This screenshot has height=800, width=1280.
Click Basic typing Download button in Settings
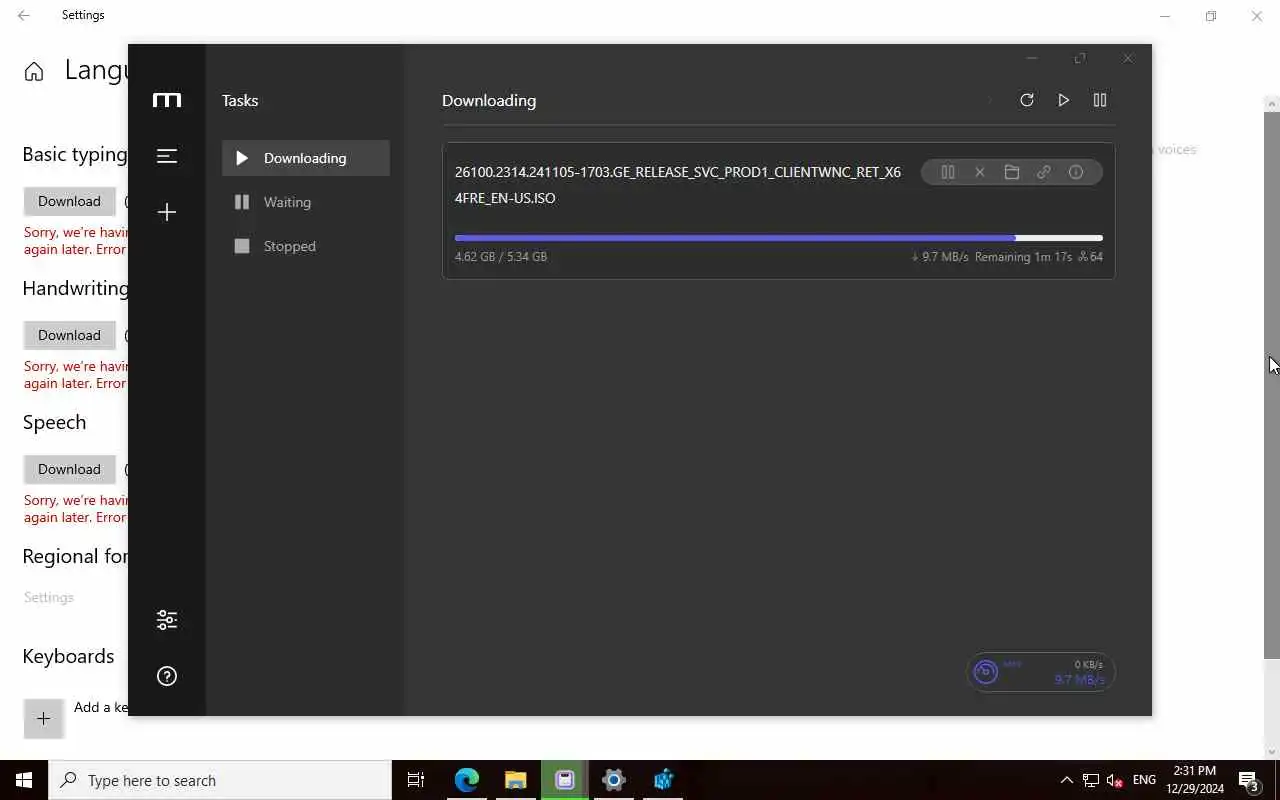click(69, 201)
